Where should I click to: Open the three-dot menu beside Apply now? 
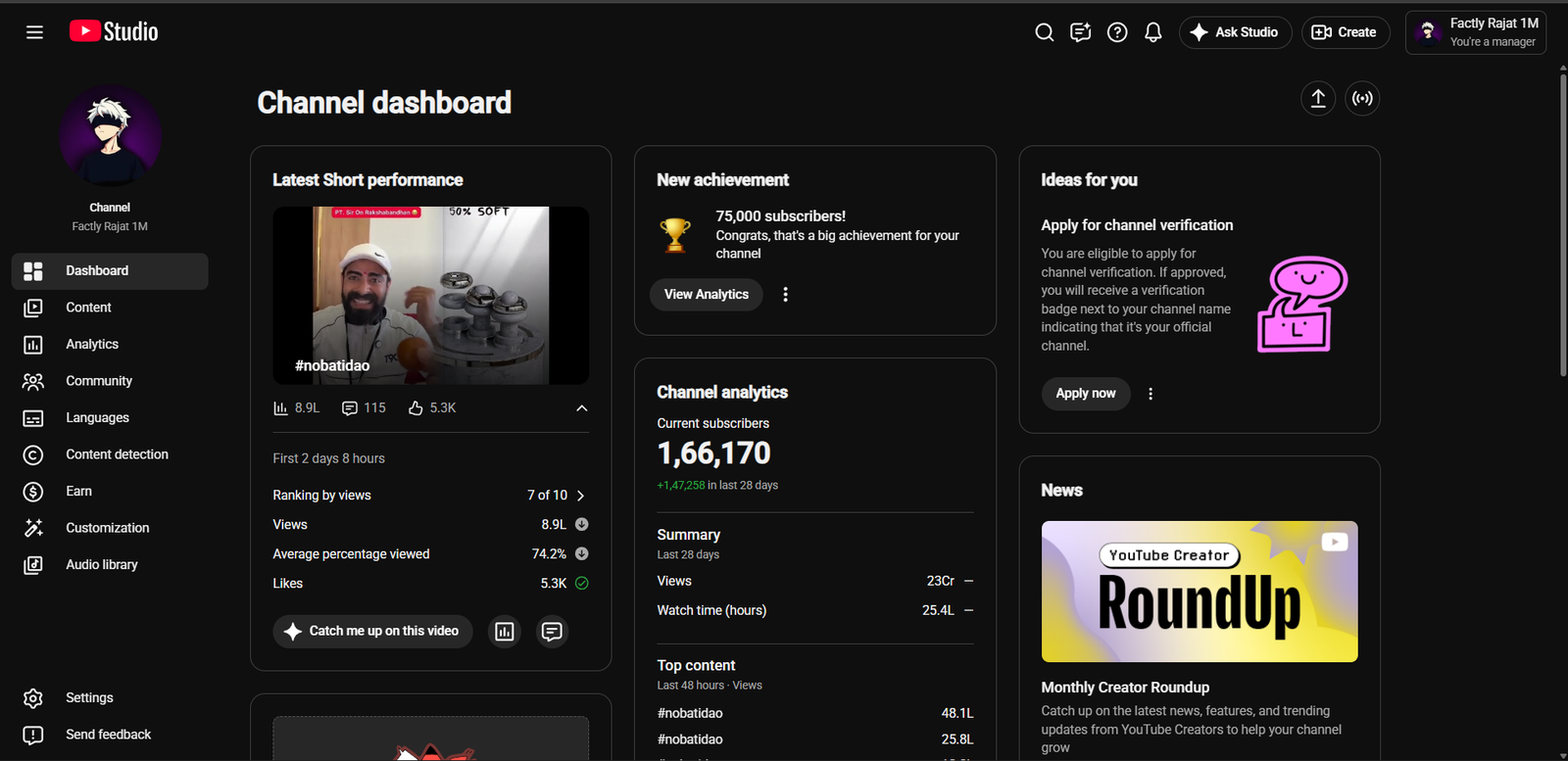(x=1151, y=394)
